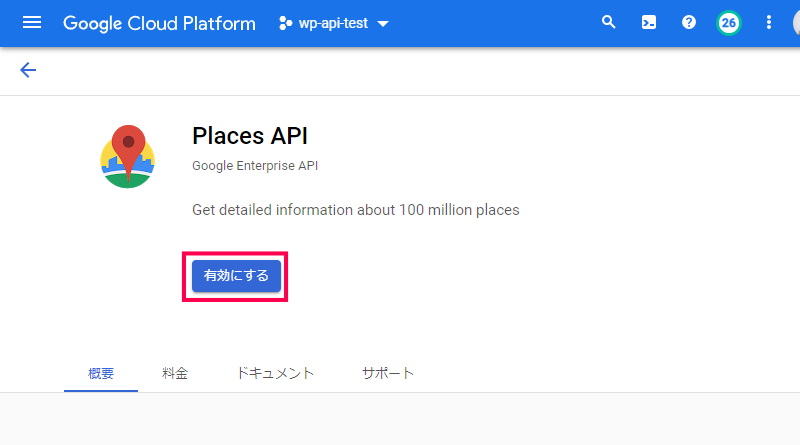
Task: Click the Places API heading
Action: click(x=250, y=136)
